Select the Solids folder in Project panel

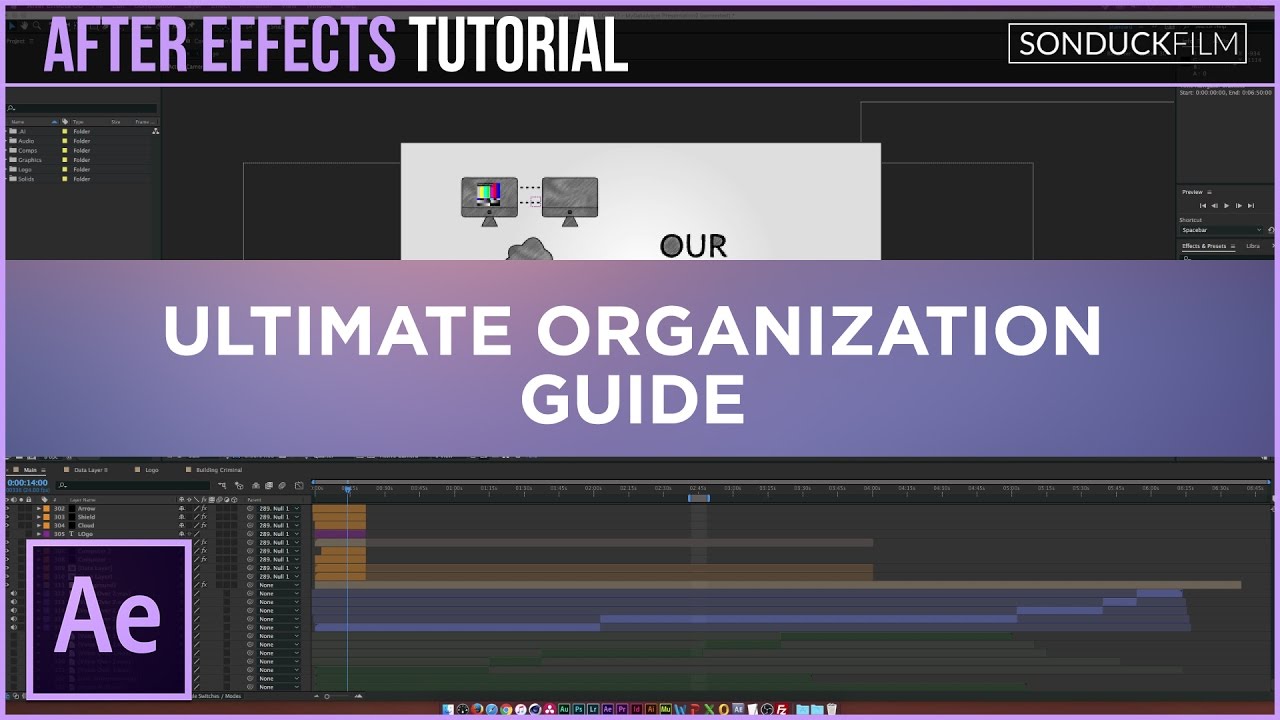[26, 179]
